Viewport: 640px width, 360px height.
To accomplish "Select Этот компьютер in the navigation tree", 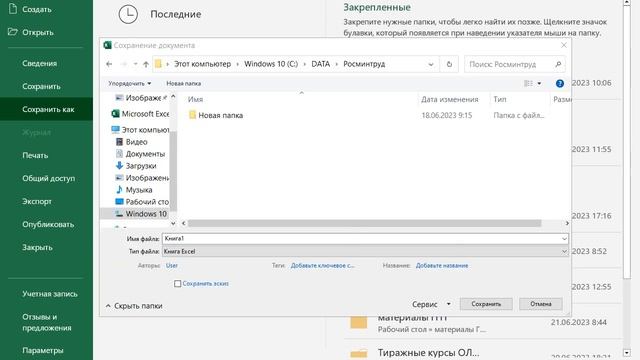I will pos(140,130).
